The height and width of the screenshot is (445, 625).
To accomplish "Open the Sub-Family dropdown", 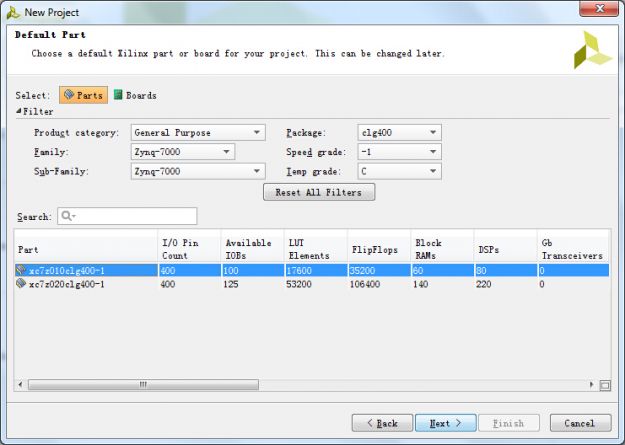I will click(198, 171).
